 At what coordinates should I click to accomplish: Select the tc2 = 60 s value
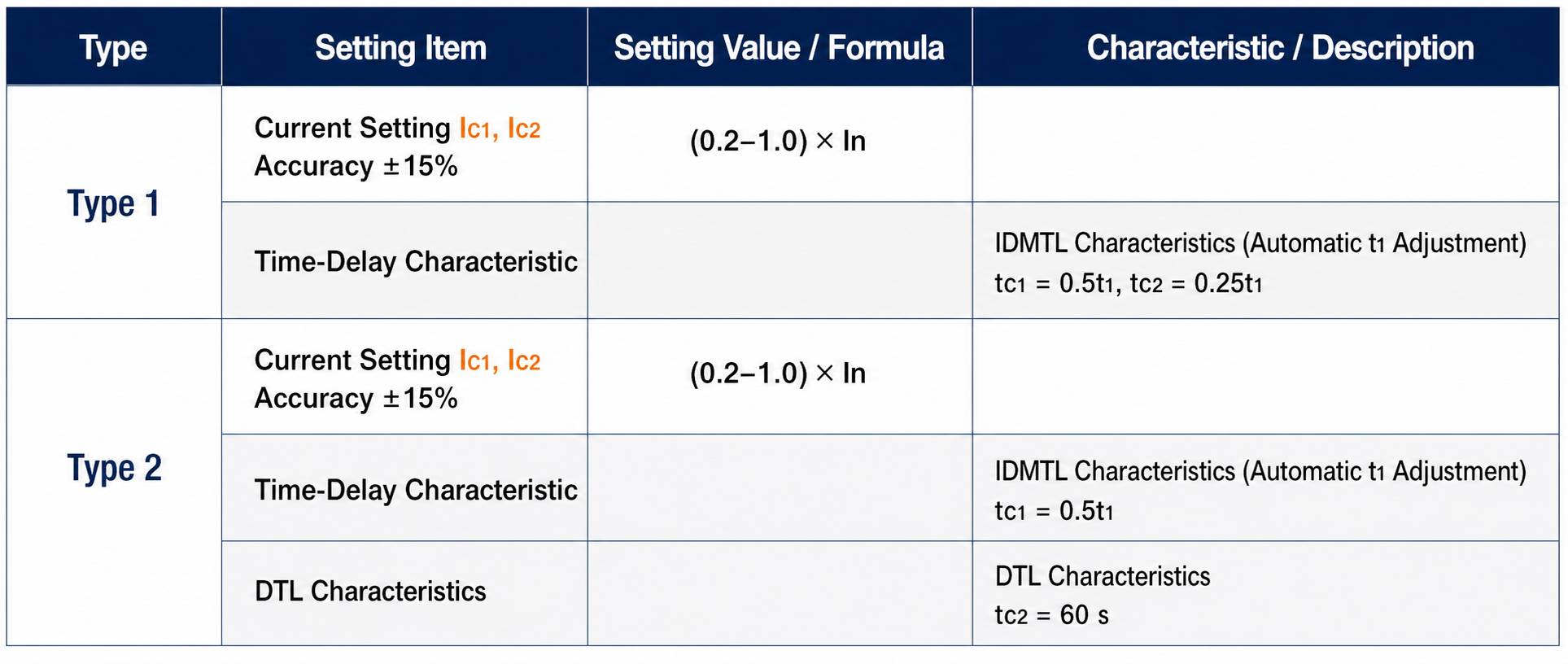tap(1051, 615)
